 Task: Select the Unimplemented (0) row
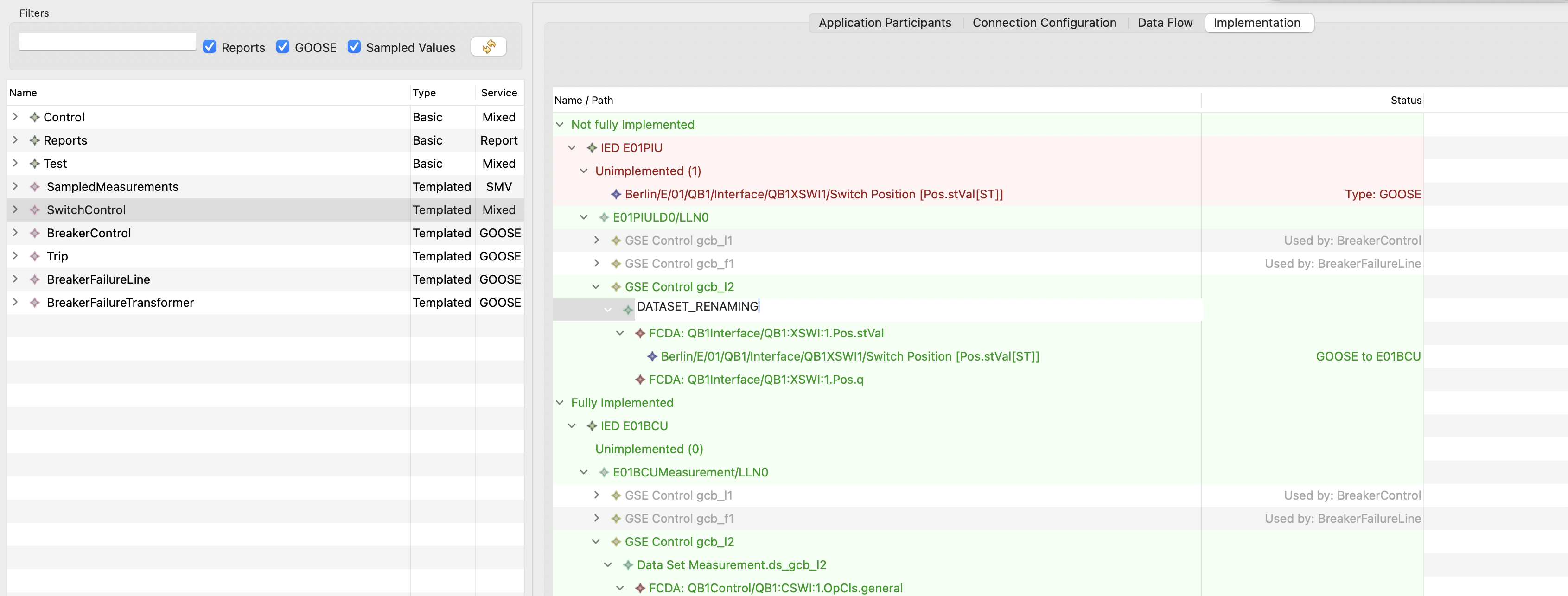click(x=988, y=449)
